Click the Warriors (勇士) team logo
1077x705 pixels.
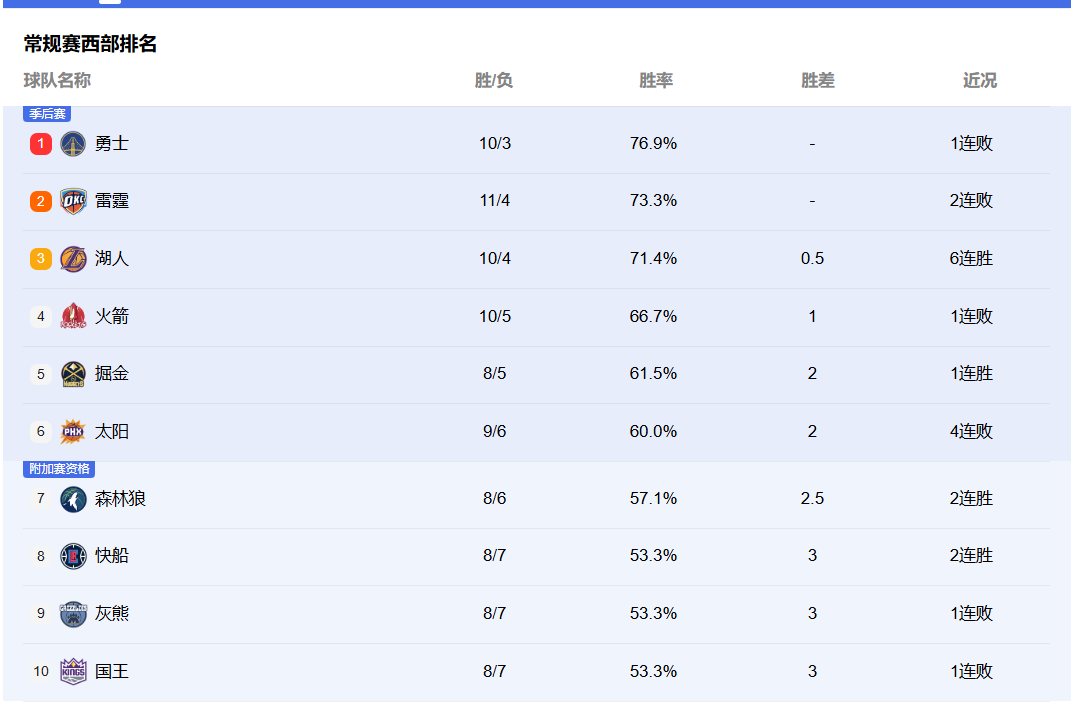point(73,144)
